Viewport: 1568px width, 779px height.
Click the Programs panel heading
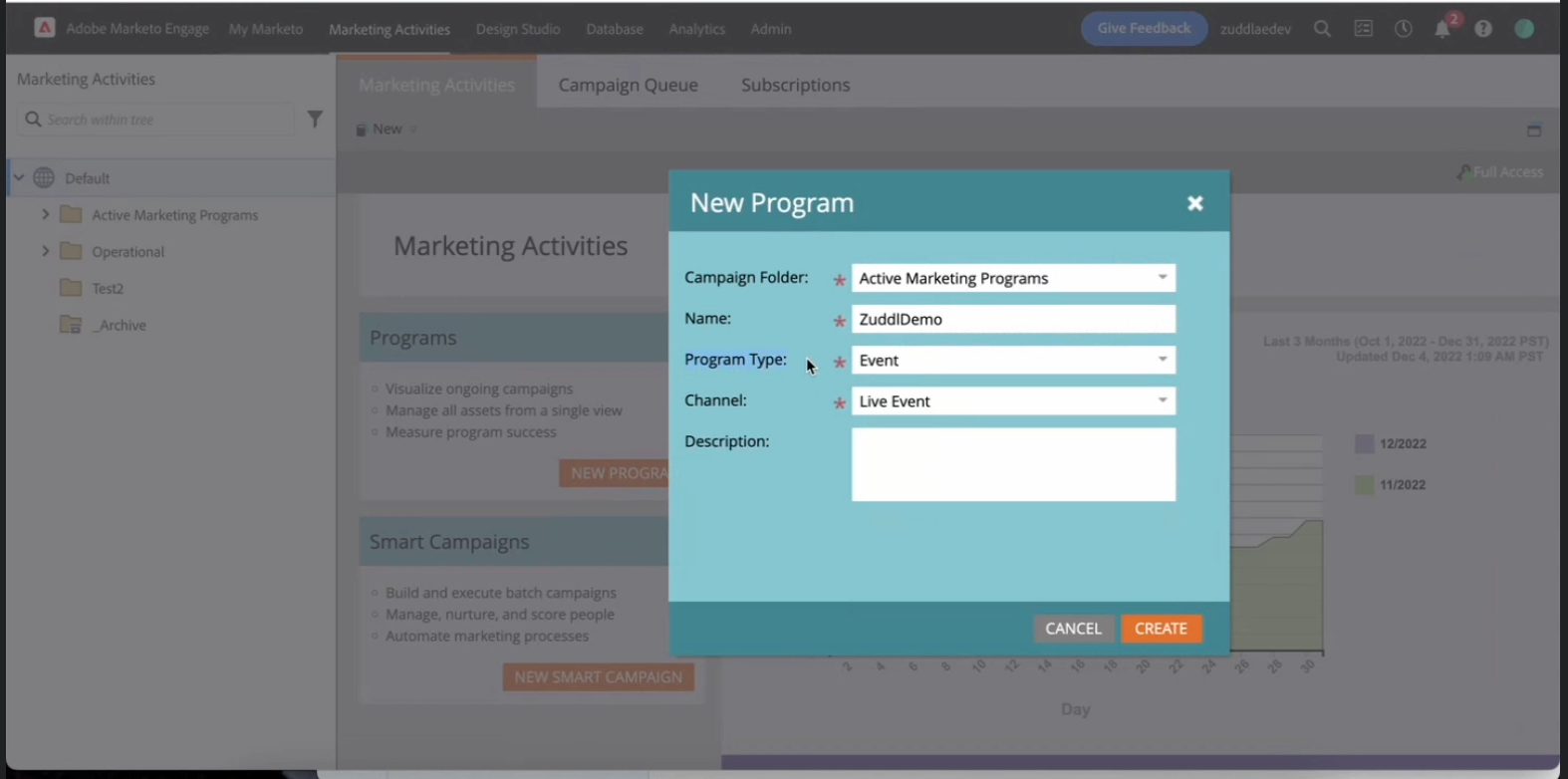(413, 338)
